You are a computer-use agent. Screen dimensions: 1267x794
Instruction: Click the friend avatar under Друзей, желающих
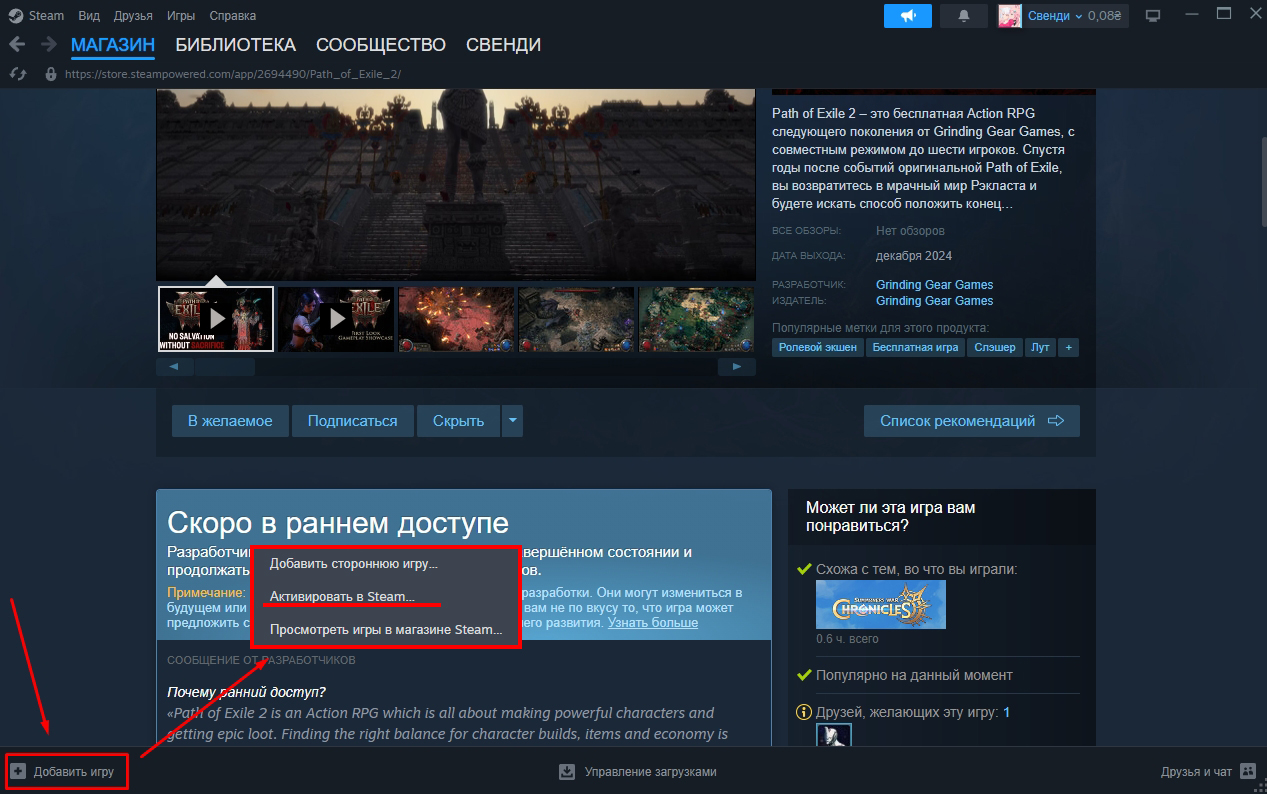[x=834, y=735]
